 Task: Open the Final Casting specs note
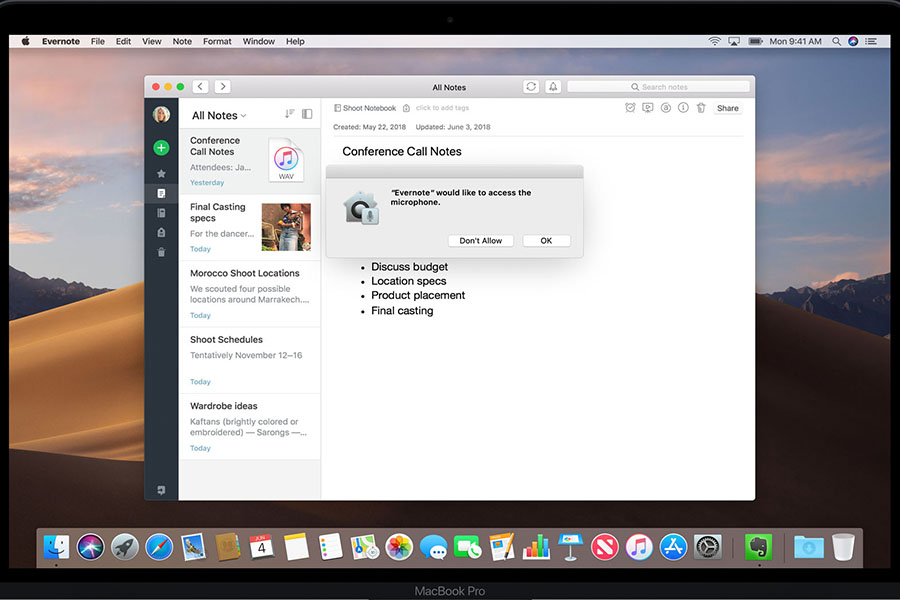click(x=250, y=228)
